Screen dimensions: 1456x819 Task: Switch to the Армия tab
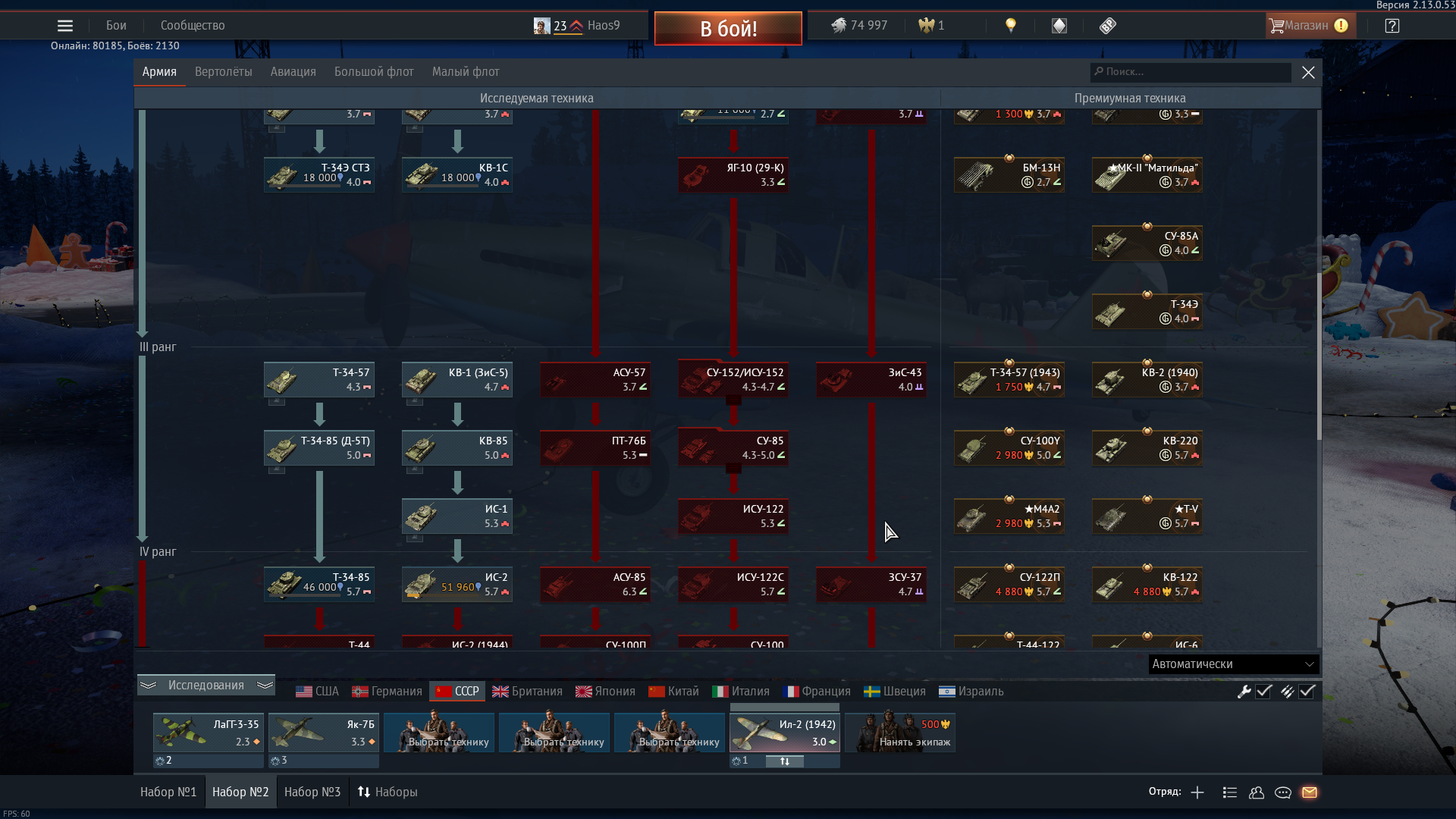click(x=159, y=72)
